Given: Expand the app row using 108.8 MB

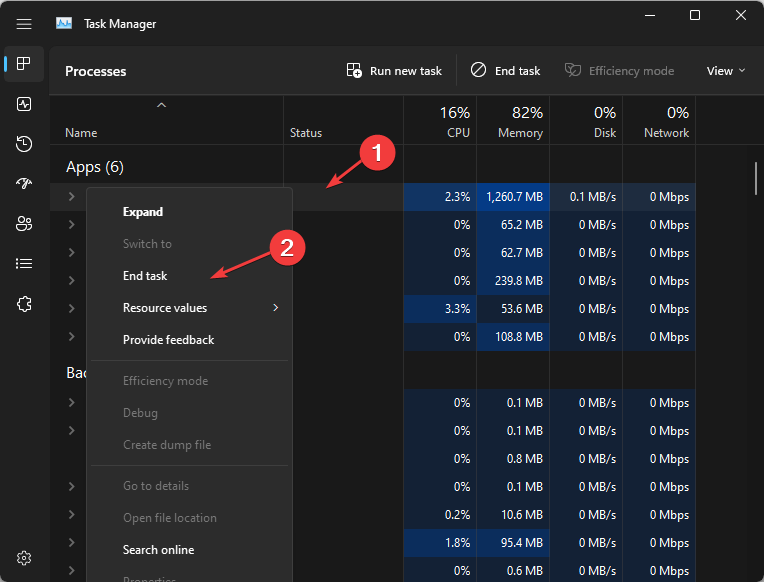Looking at the screenshot, I should 72,336.
